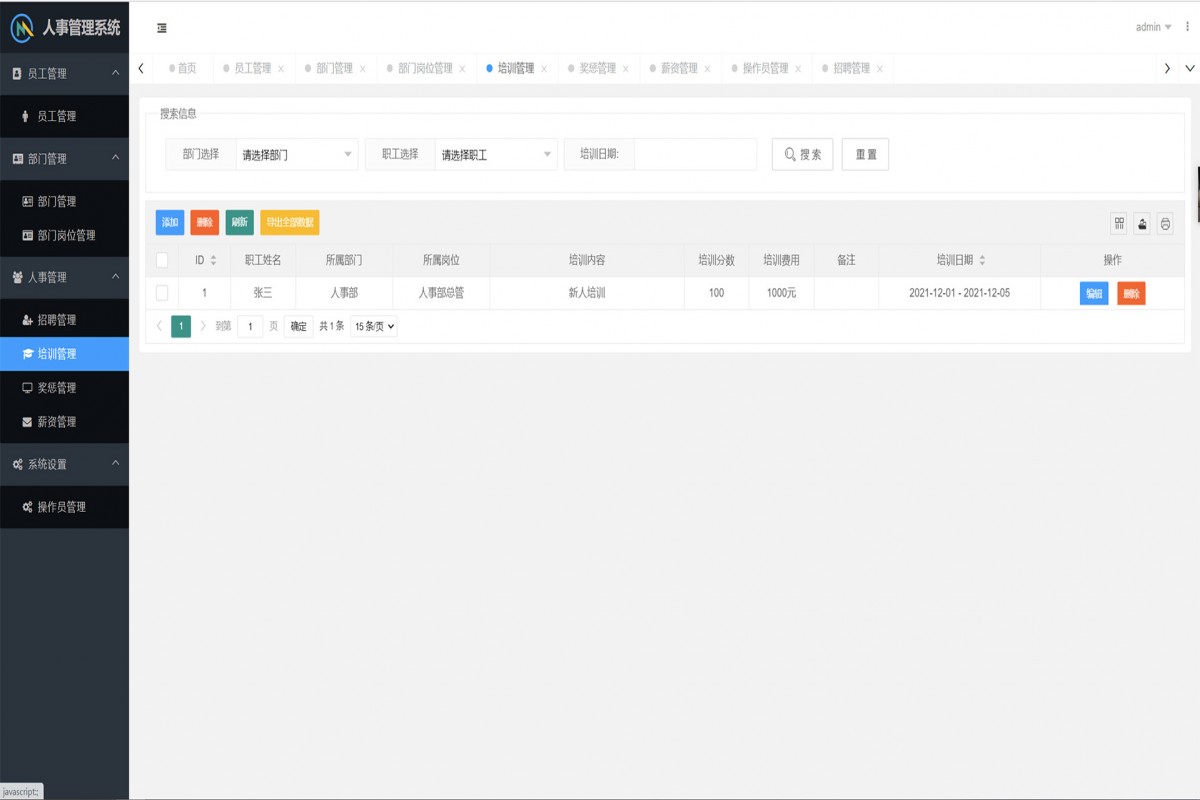The image size is (1200, 800).
Task: Switch to the 薪资管理 tab
Action: [x=680, y=69]
